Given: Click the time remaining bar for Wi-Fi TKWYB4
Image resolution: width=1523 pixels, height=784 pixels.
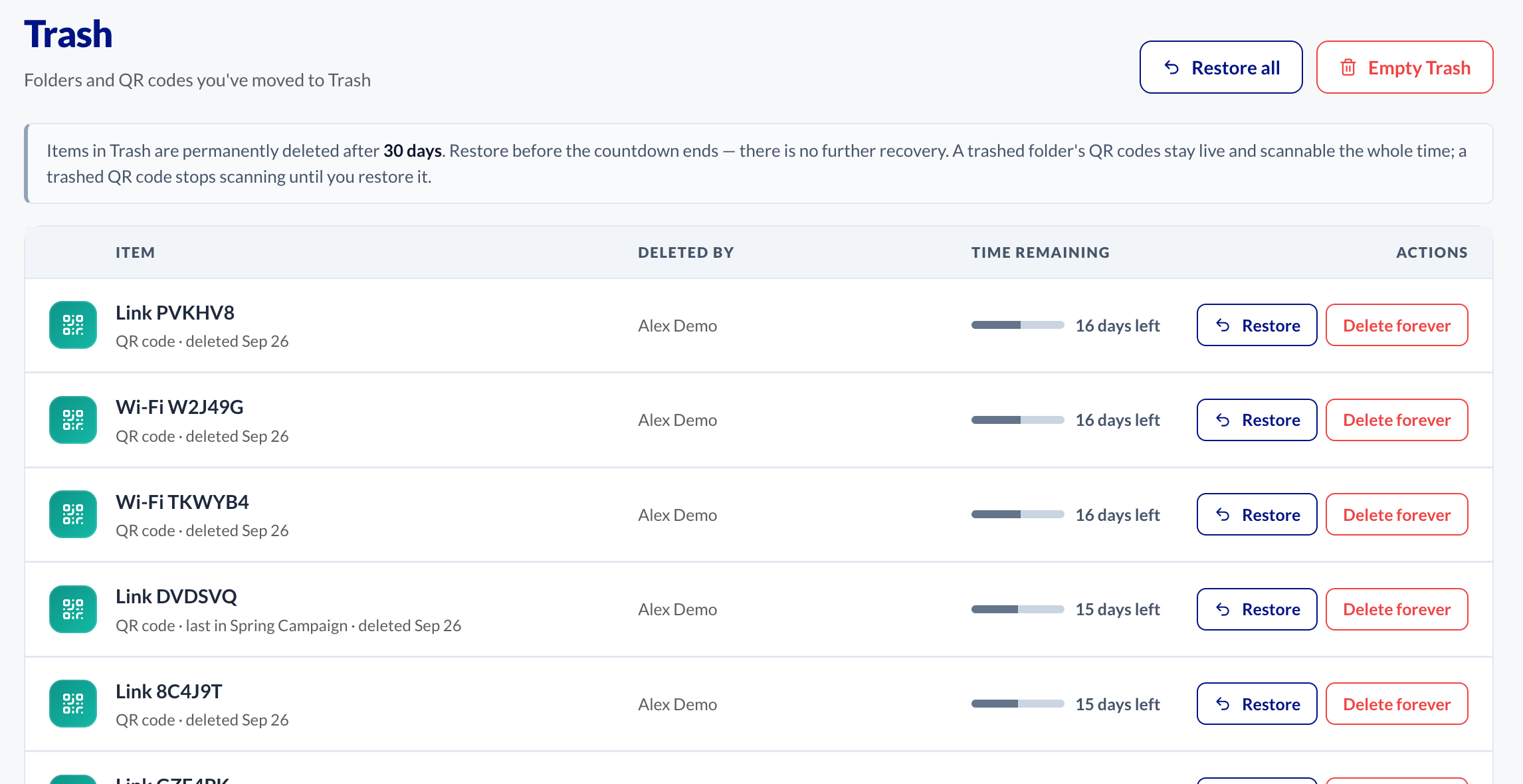Looking at the screenshot, I should click(1018, 514).
